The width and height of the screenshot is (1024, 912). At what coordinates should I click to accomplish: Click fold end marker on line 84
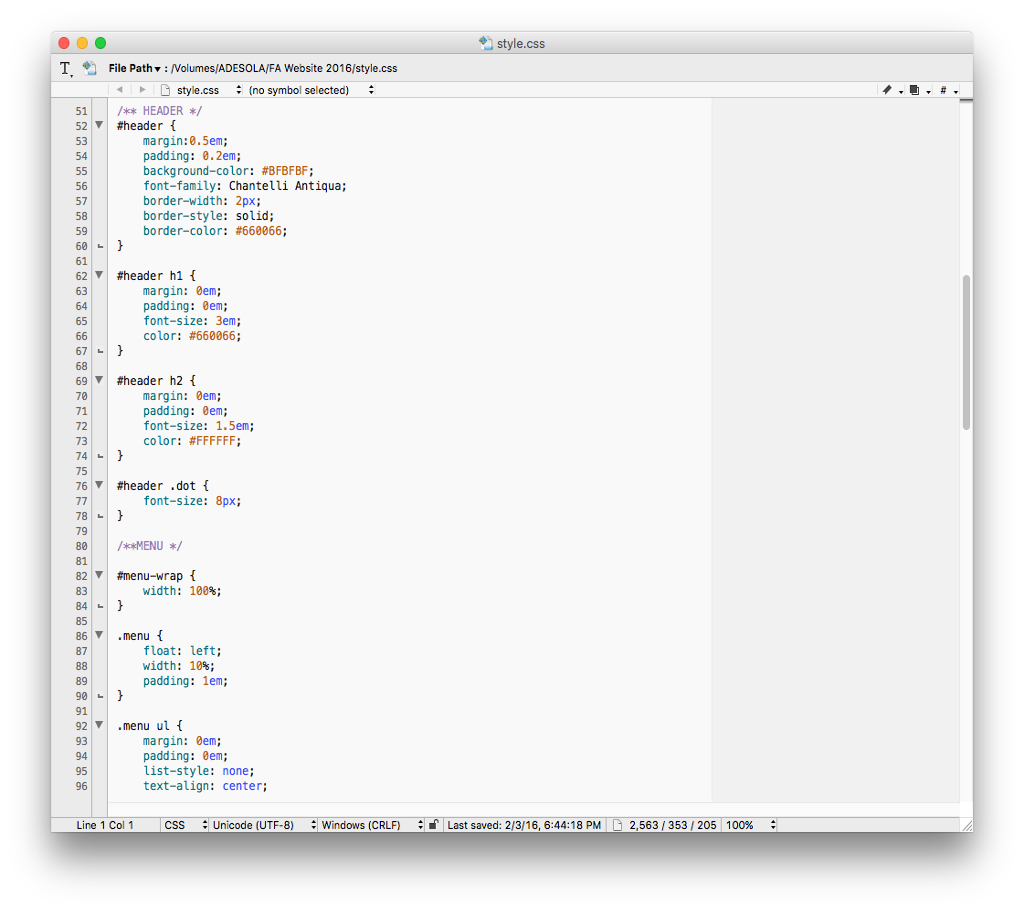pyautogui.click(x=100, y=606)
